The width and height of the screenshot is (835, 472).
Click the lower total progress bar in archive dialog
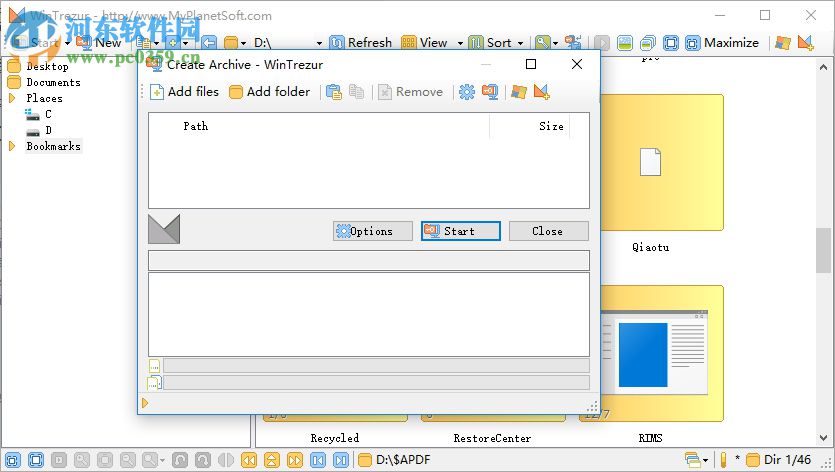[x=376, y=383]
